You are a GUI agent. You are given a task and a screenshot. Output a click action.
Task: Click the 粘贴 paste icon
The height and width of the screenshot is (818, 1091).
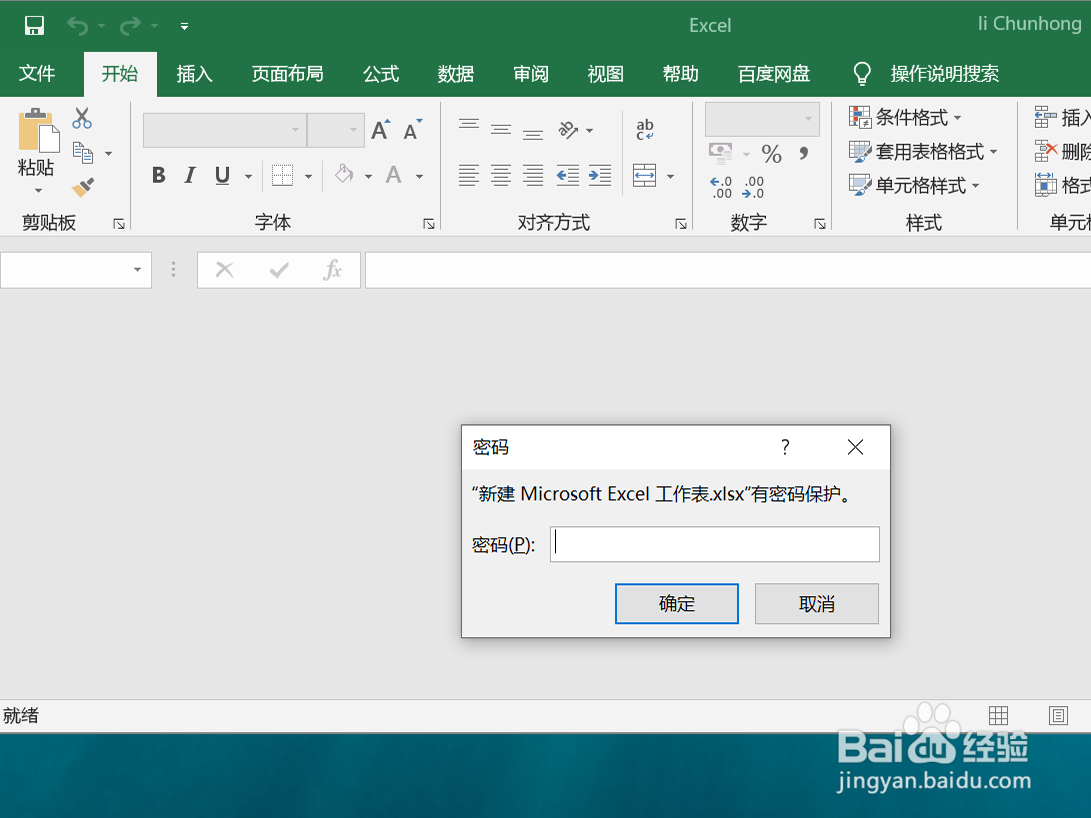tap(38, 130)
